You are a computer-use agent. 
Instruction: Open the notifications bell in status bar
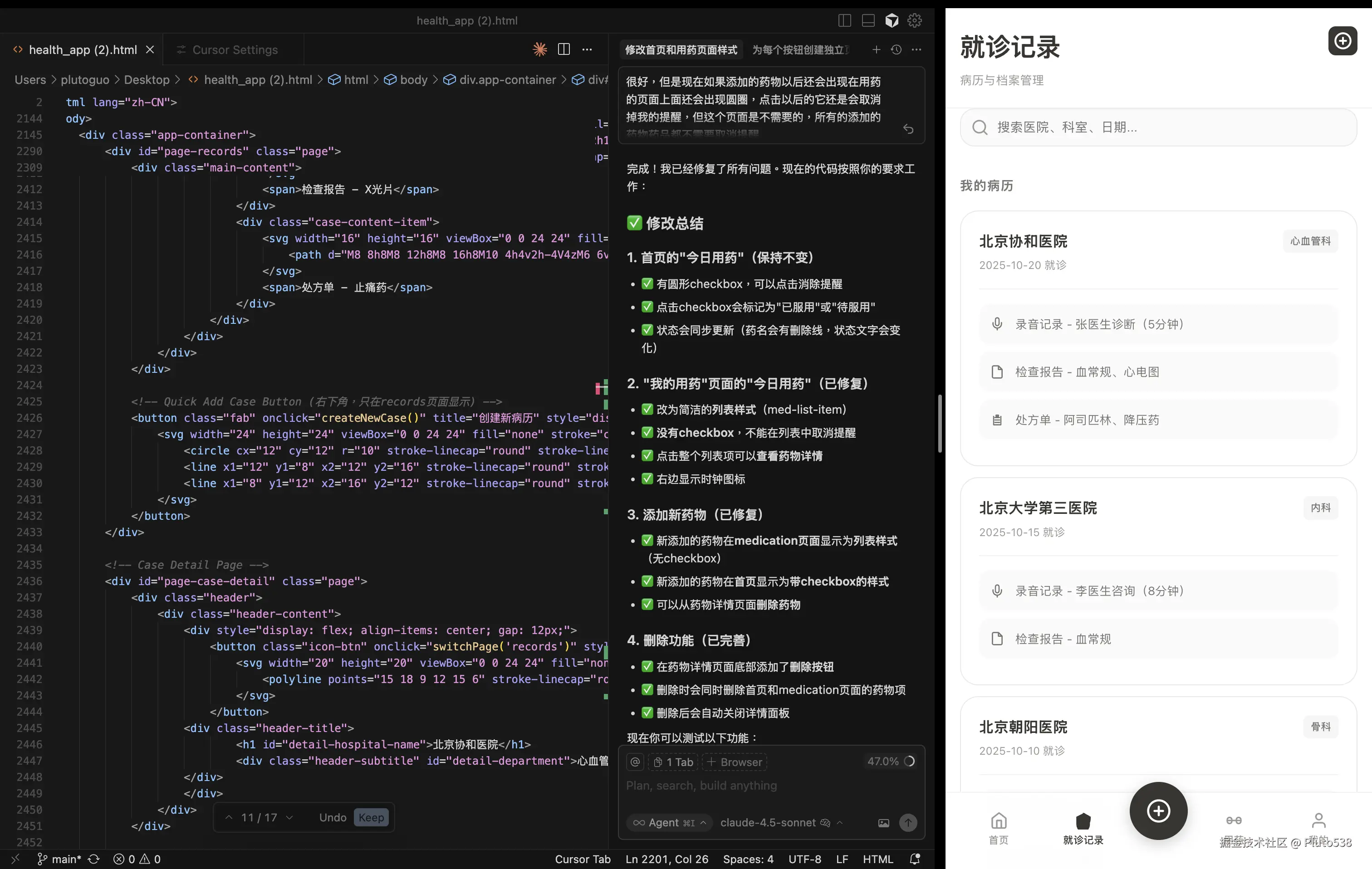tap(915, 859)
